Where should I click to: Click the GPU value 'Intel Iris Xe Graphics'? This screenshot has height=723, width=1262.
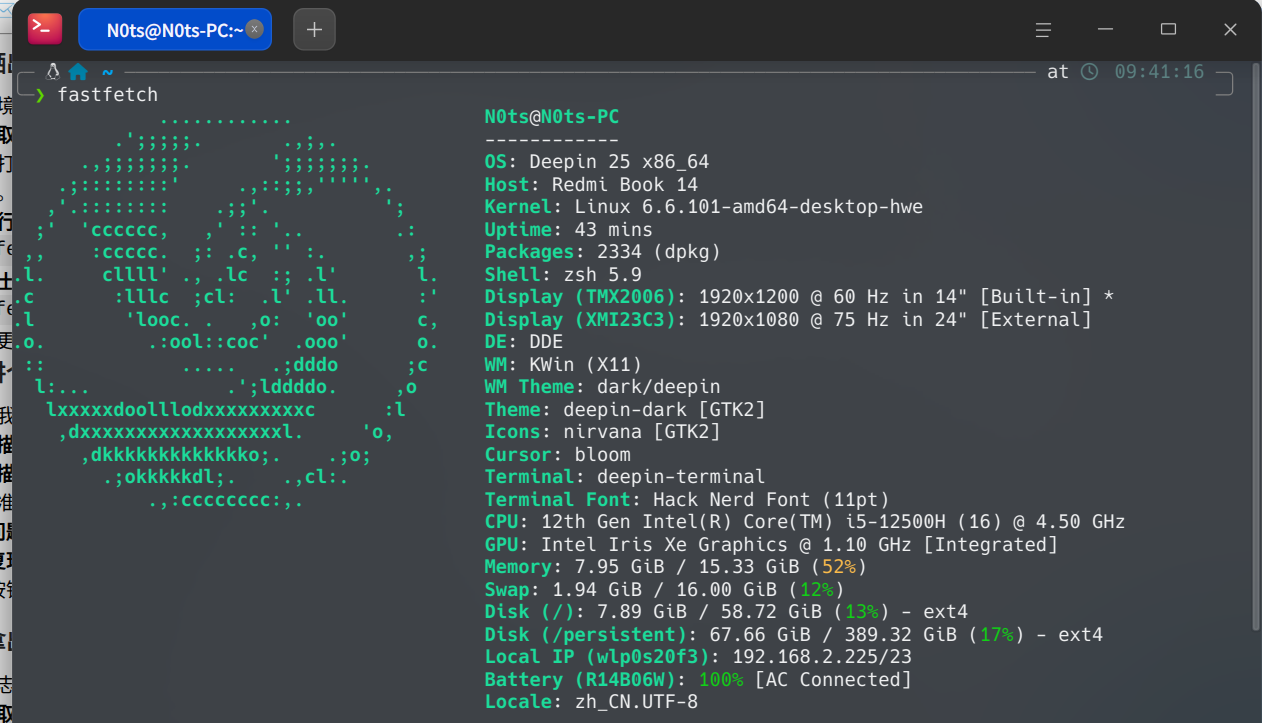pyautogui.click(x=664, y=544)
